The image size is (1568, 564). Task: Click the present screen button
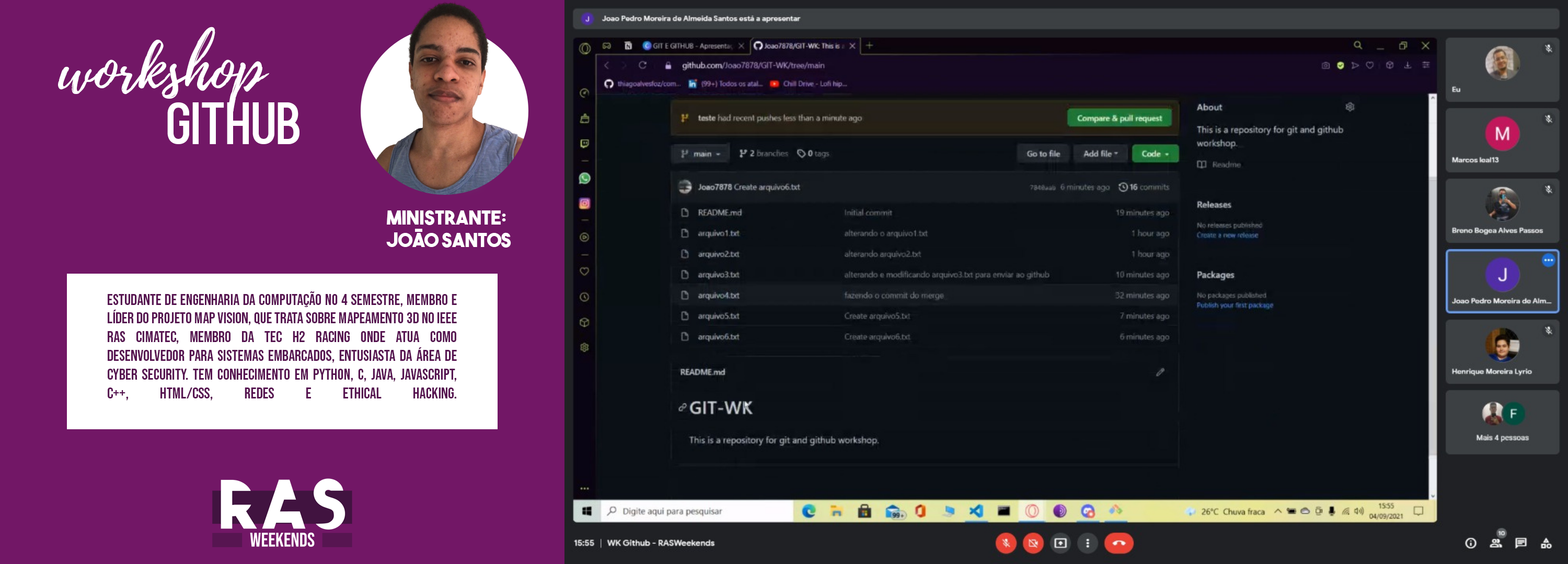pyautogui.click(x=1060, y=543)
